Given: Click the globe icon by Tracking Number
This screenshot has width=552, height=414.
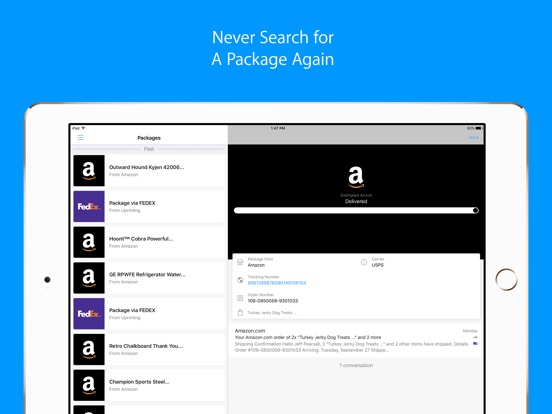Looking at the screenshot, I should 240,280.
